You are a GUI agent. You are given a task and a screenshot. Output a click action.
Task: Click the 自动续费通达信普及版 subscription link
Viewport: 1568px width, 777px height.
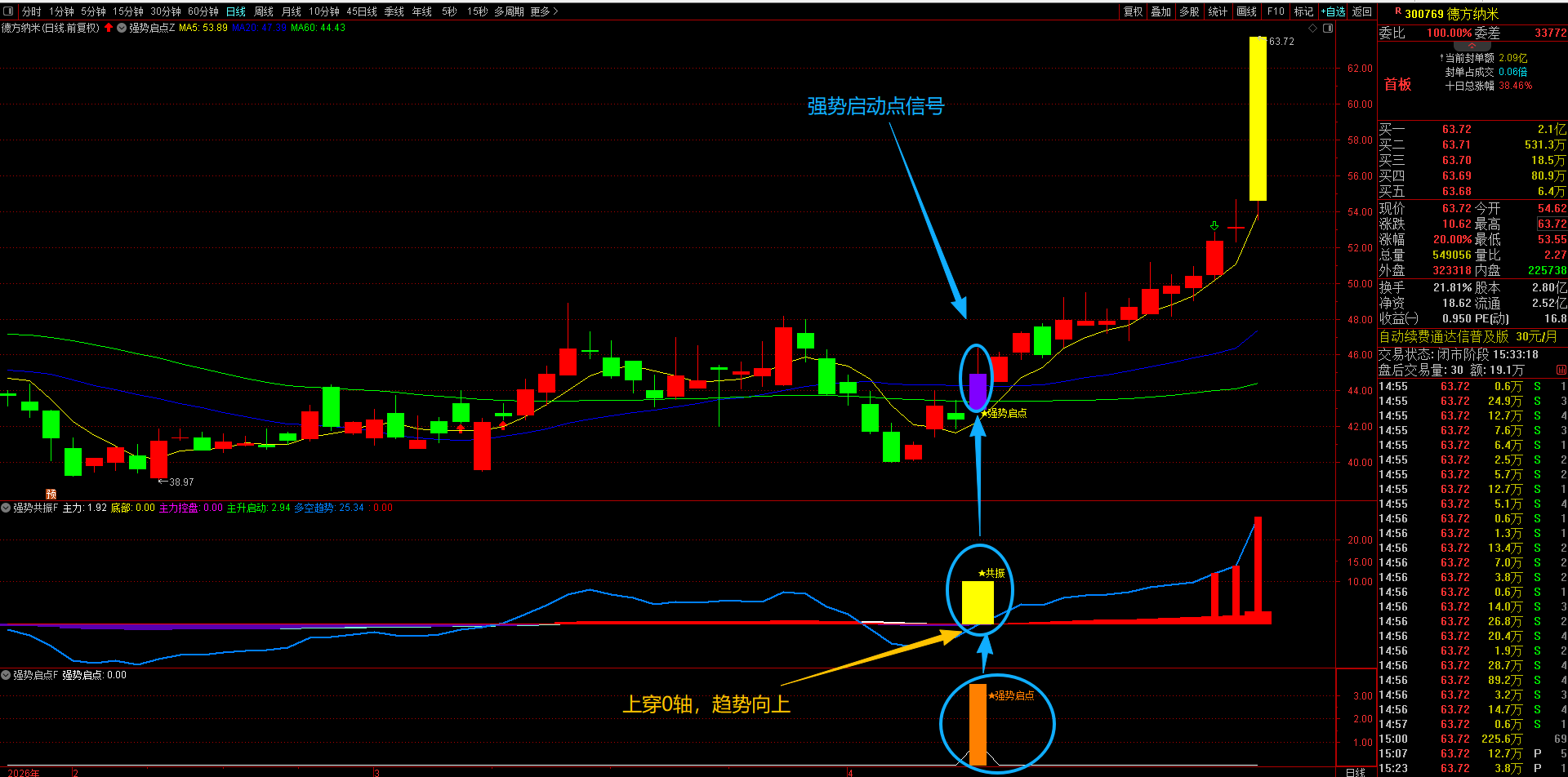point(1443,336)
